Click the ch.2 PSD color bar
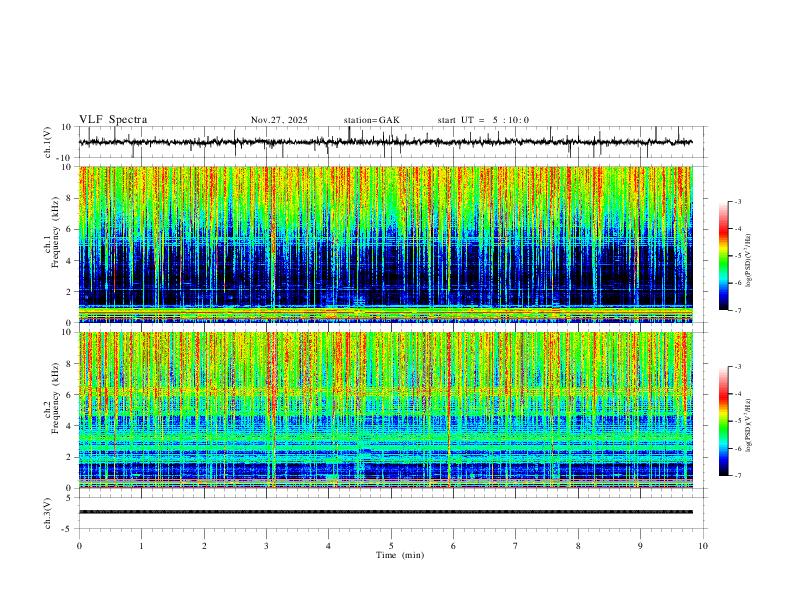Screen dimensions: 792x612 tap(723, 421)
